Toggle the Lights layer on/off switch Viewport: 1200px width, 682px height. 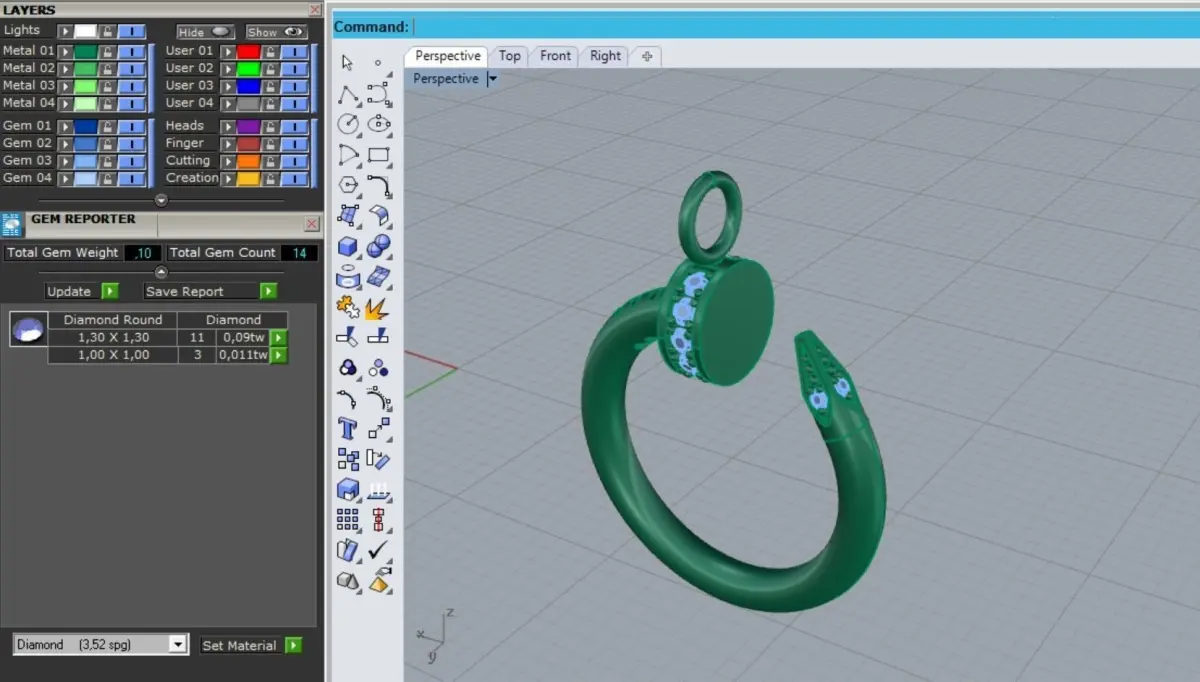point(131,32)
